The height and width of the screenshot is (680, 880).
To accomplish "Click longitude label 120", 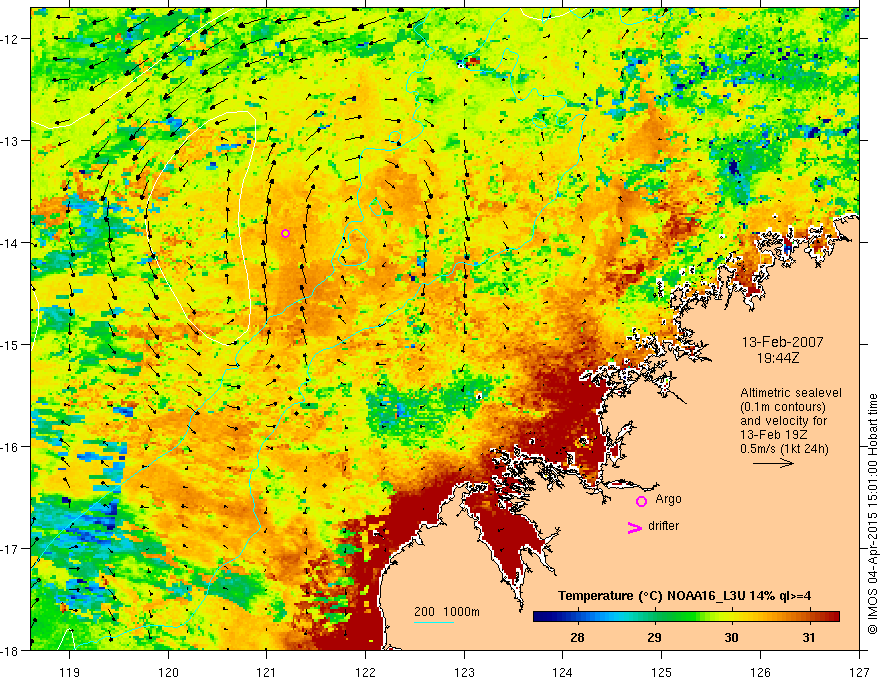I will [x=168, y=672].
